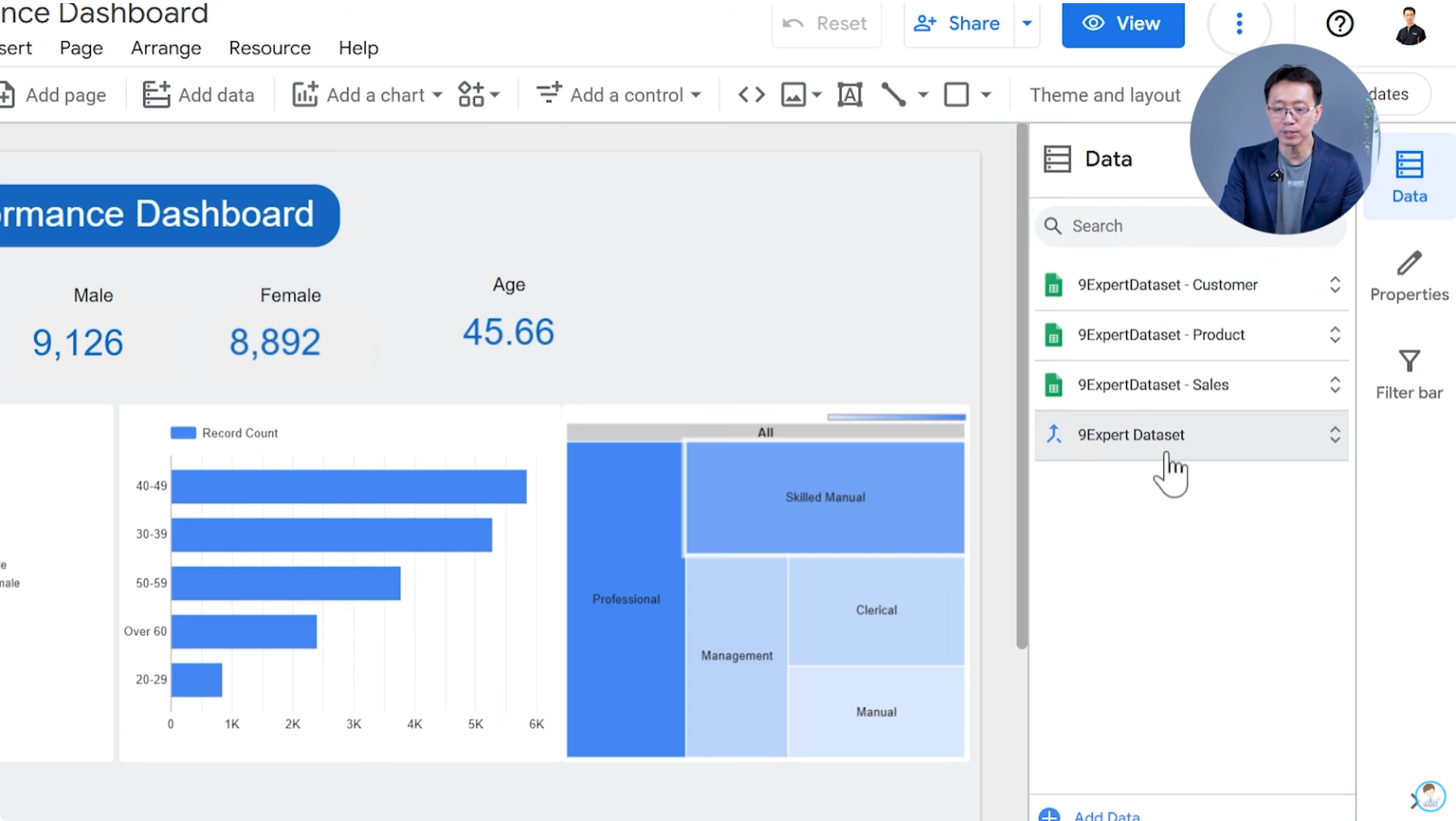The image size is (1456, 821).
Task: Open the Arrange menu
Action: coord(165,48)
